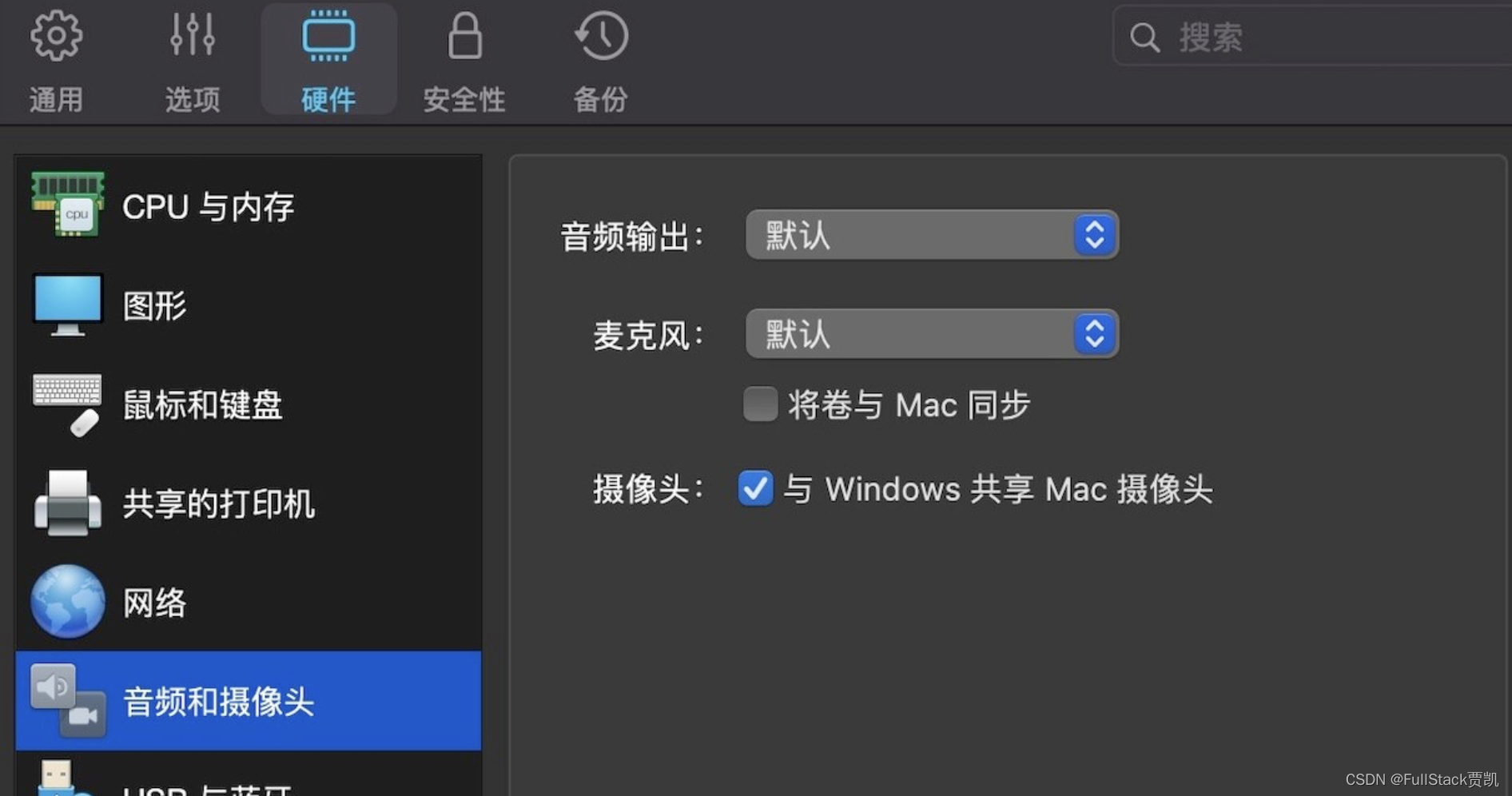Select 音频和摄像头 in the sidebar

(249, 701)
